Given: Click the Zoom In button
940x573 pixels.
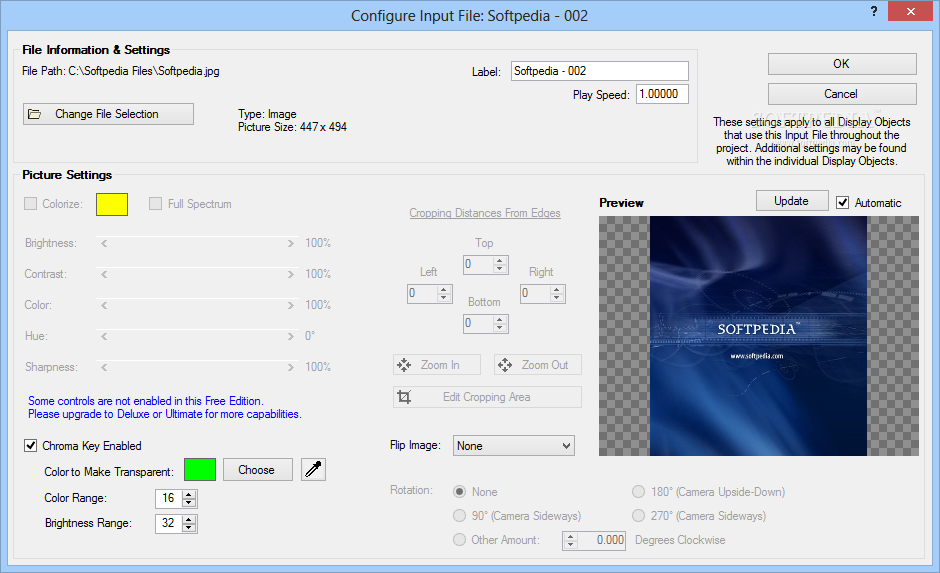Looking at the screenshot, I should tap(436, 364).
